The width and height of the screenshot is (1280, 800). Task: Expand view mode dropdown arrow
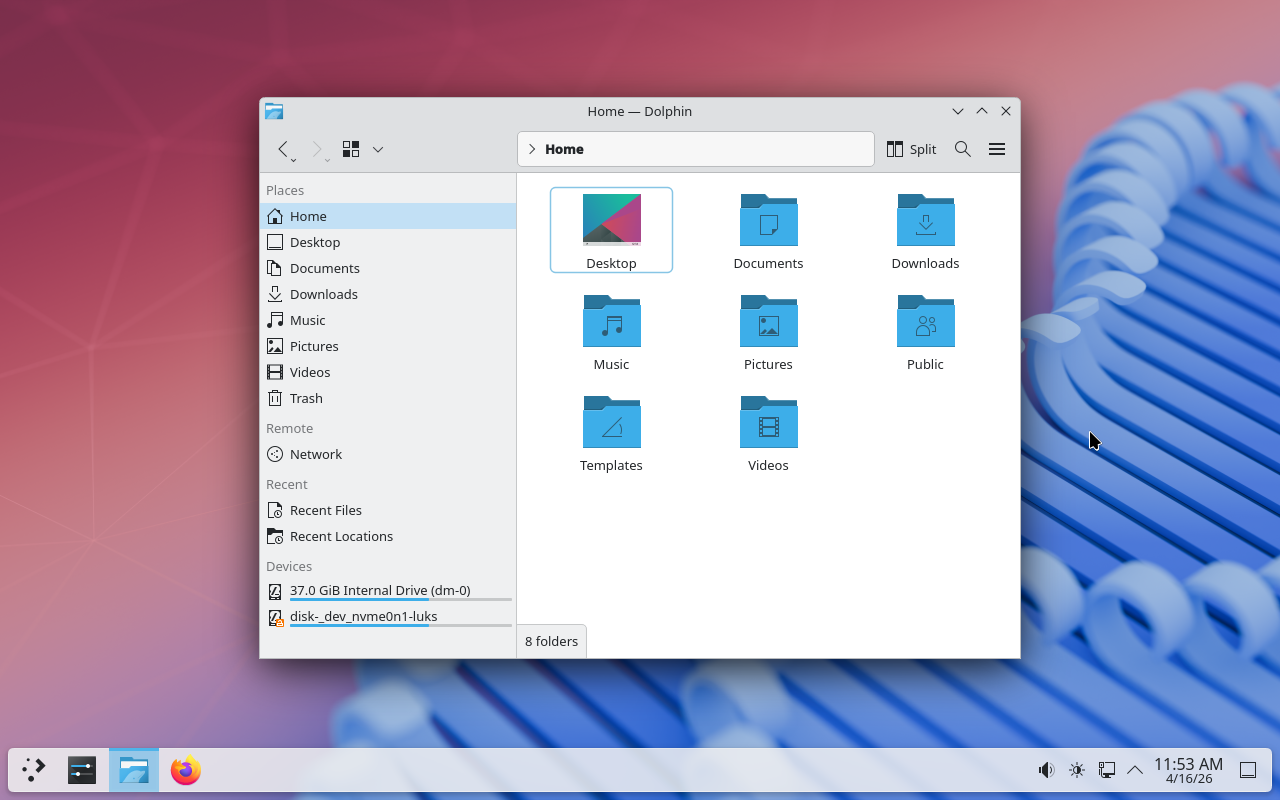pyautogui.click(x=378, y=149)
